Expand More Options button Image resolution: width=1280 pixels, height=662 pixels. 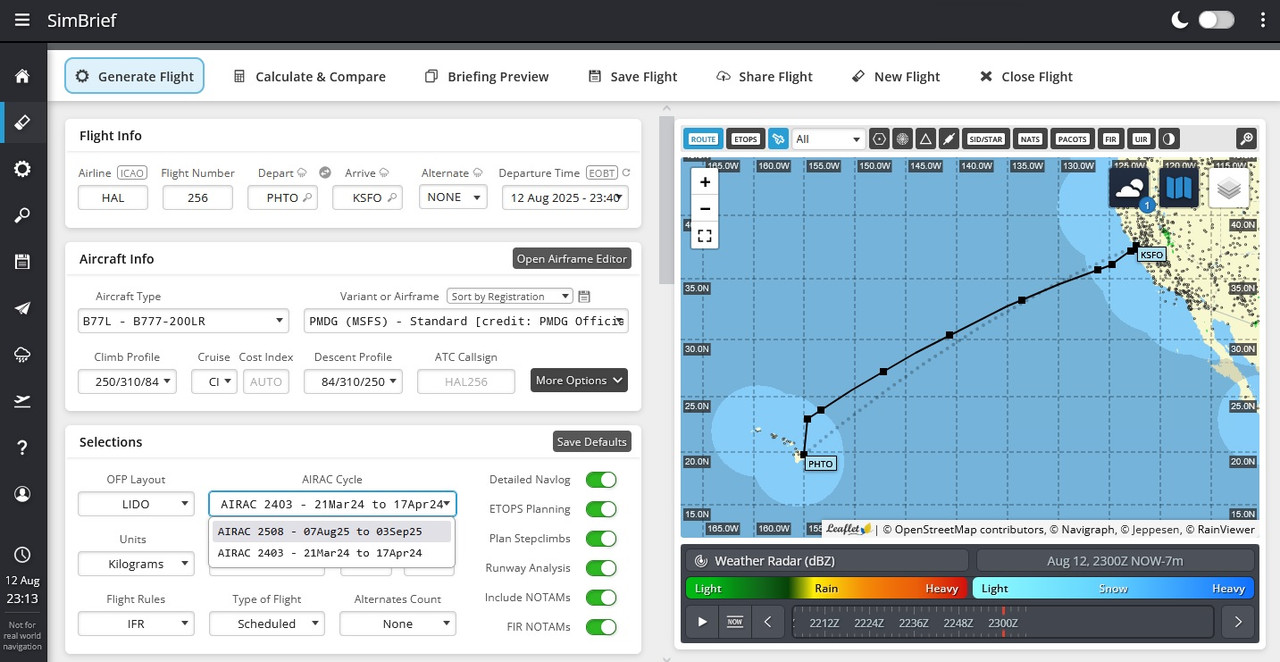click(580, 380)
